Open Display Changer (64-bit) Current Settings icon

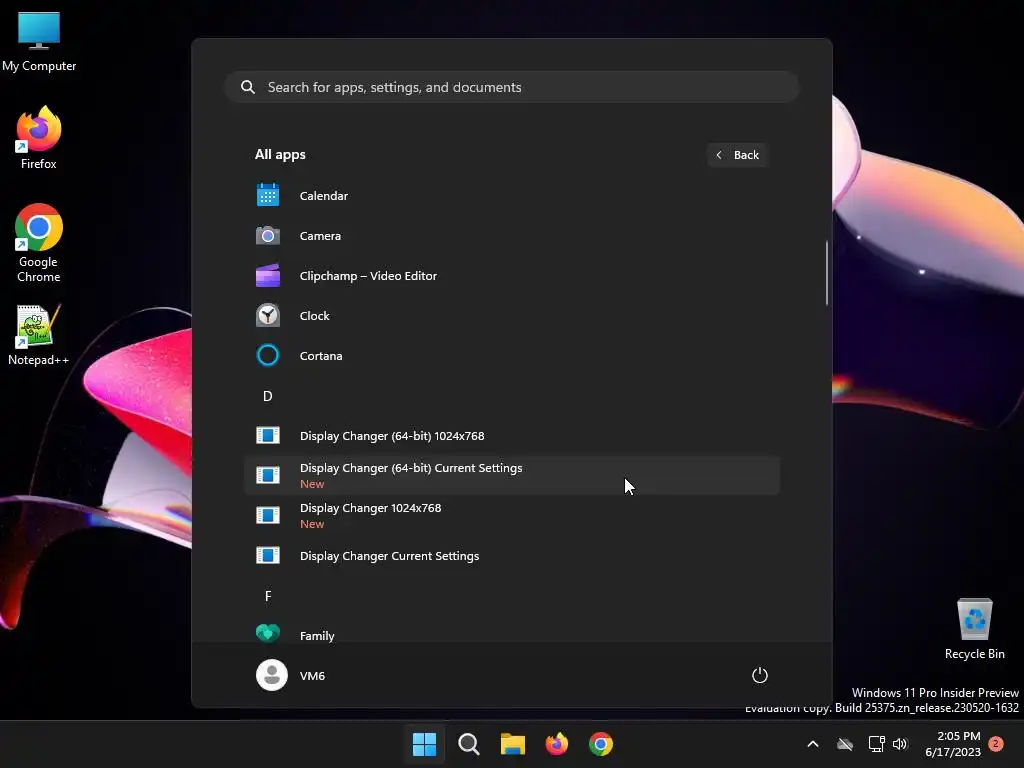pos(268,475)
